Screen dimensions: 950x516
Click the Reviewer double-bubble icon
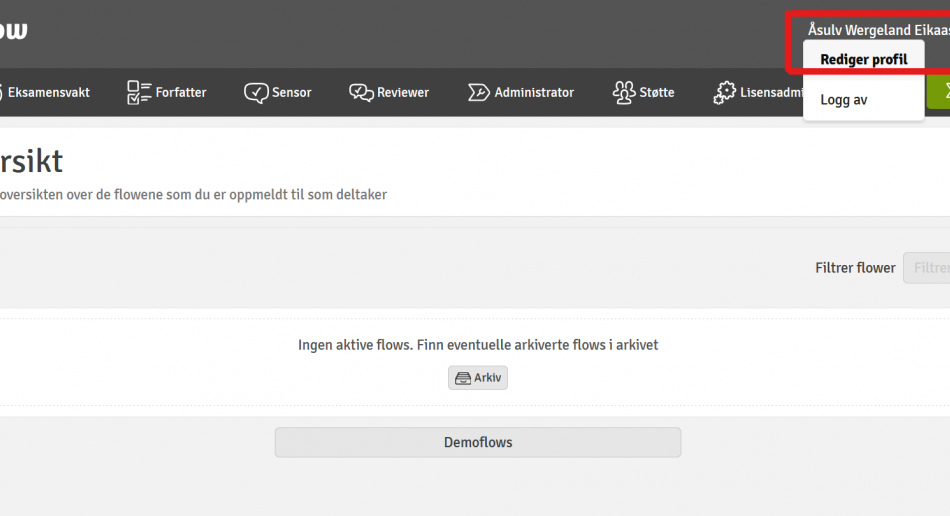click(x=361, y=93)
